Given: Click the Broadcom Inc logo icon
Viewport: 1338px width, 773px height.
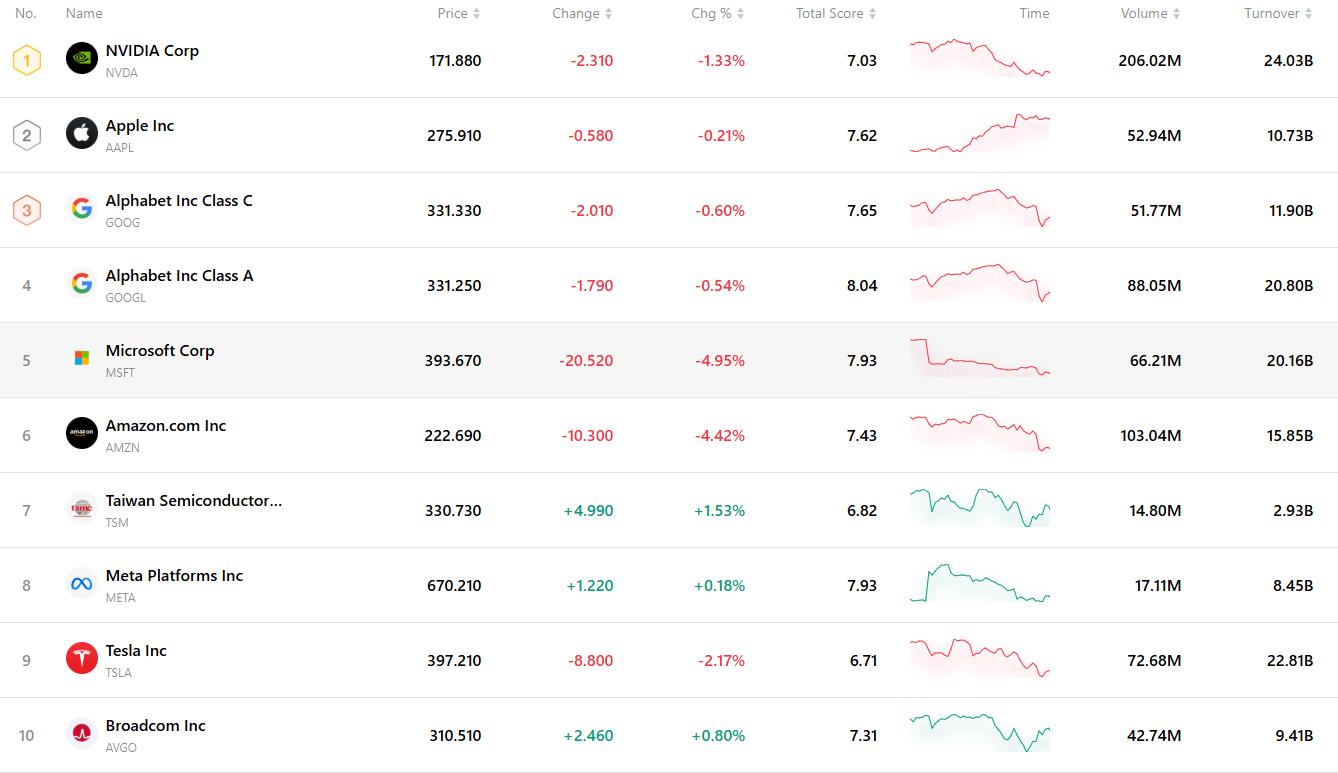Looking at the screenshot, I should pyautogui.click(x=82, y=734).
